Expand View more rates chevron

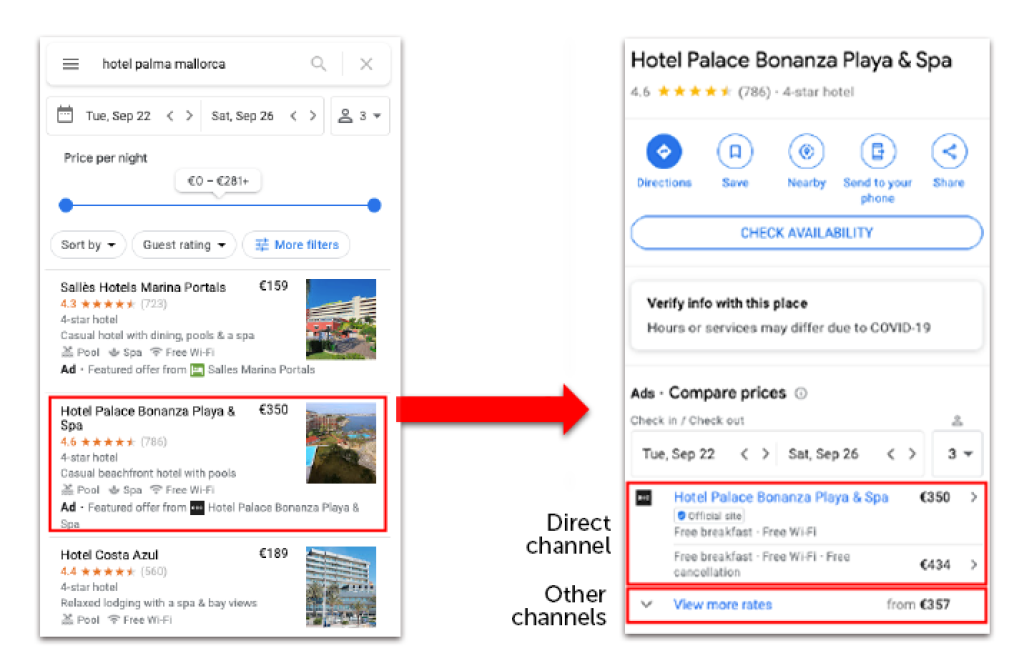point(646,604)
